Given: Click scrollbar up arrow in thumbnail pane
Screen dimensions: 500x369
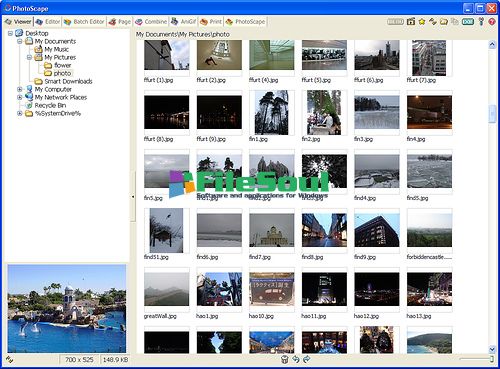Looking at the screenshot, I should 492,44.
